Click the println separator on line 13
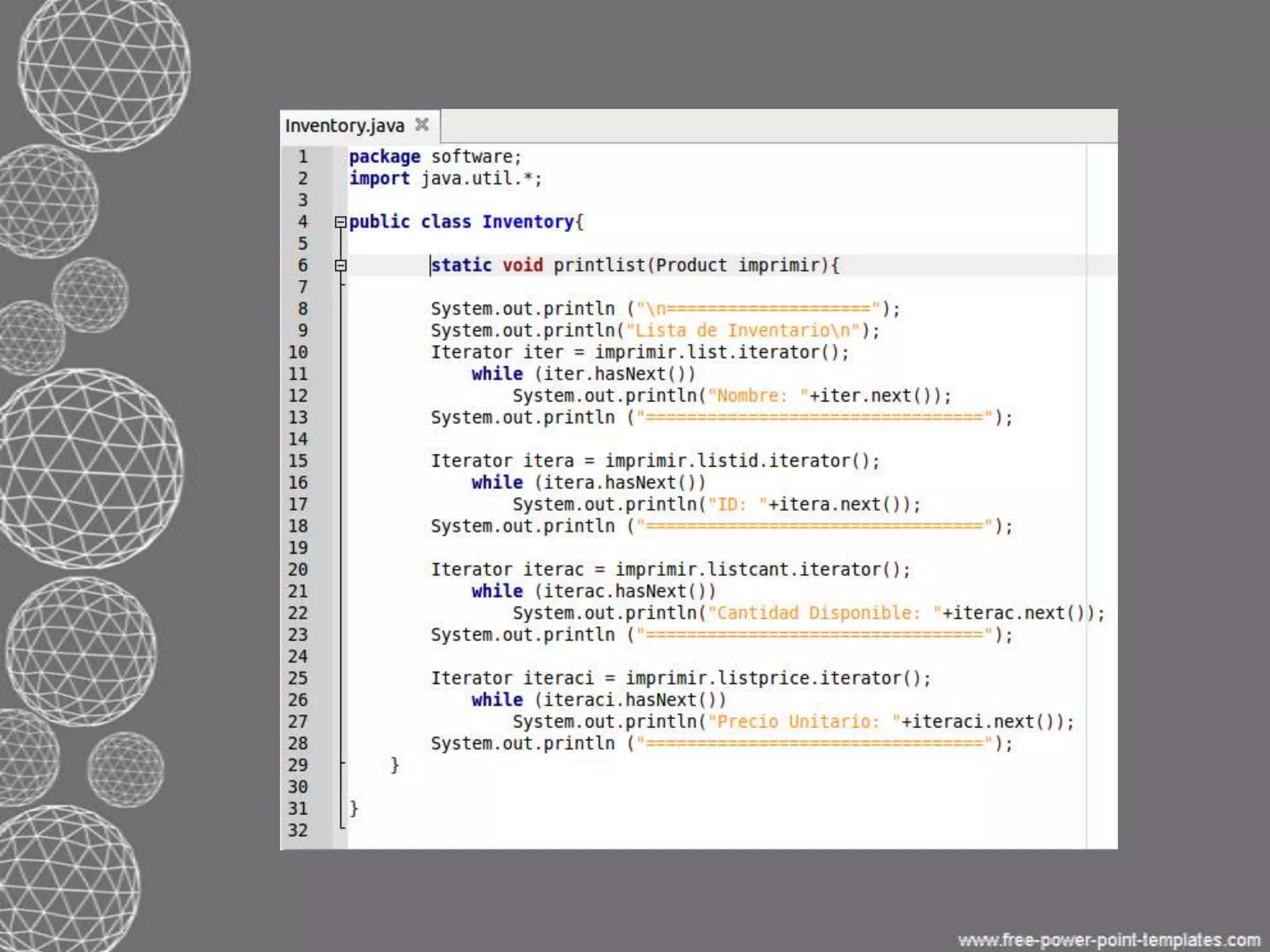Screen dimensions: 1270x952 [x=722, y=417]
